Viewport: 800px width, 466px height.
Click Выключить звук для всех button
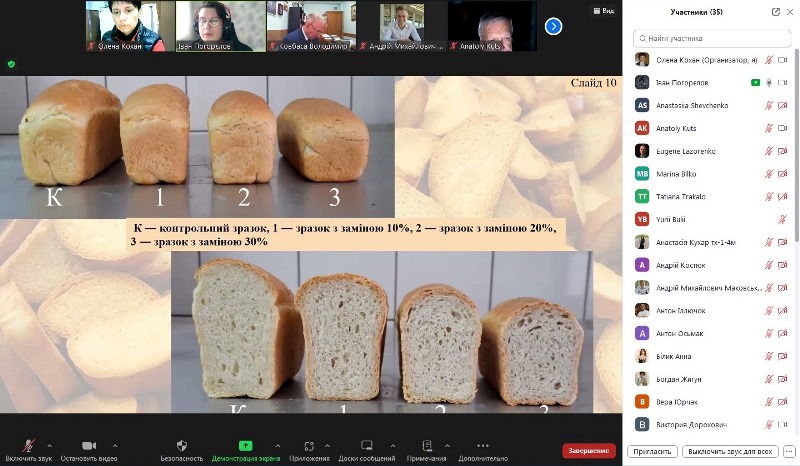[x=730, y=452]
